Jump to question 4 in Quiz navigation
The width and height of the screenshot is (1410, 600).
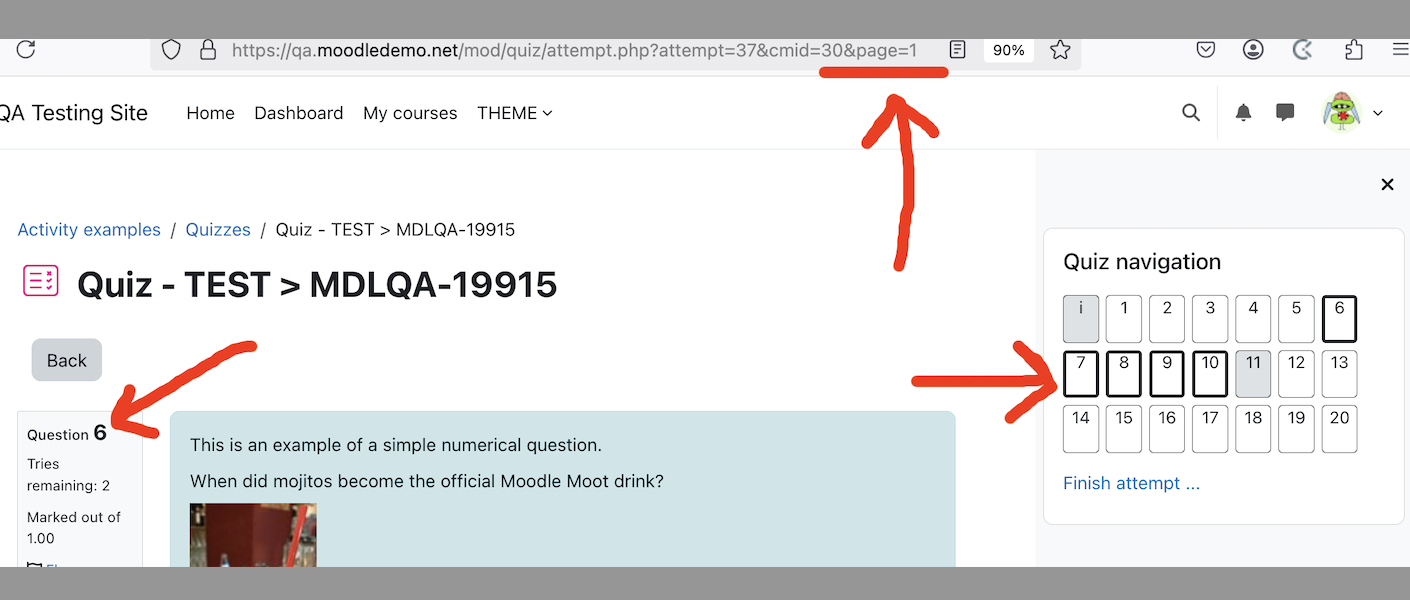click(x=1253, y=319)
